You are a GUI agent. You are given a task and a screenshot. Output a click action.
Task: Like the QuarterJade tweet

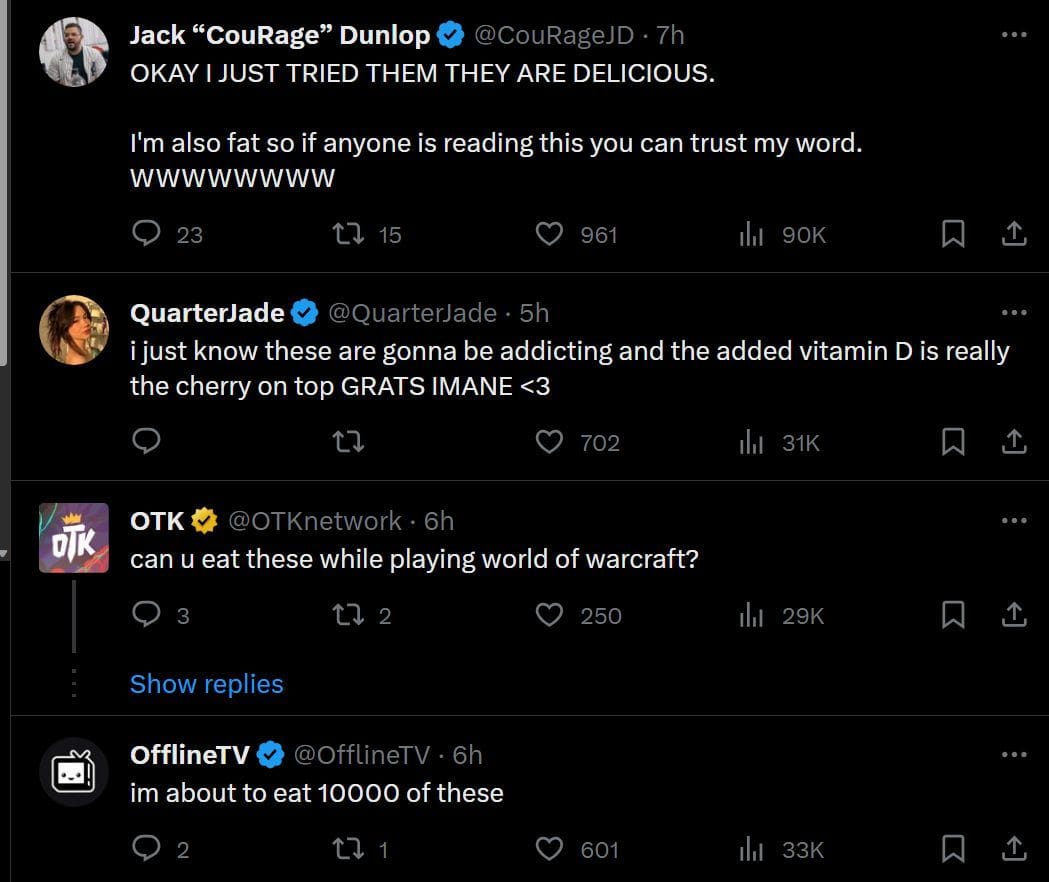[x=549, y=442]
